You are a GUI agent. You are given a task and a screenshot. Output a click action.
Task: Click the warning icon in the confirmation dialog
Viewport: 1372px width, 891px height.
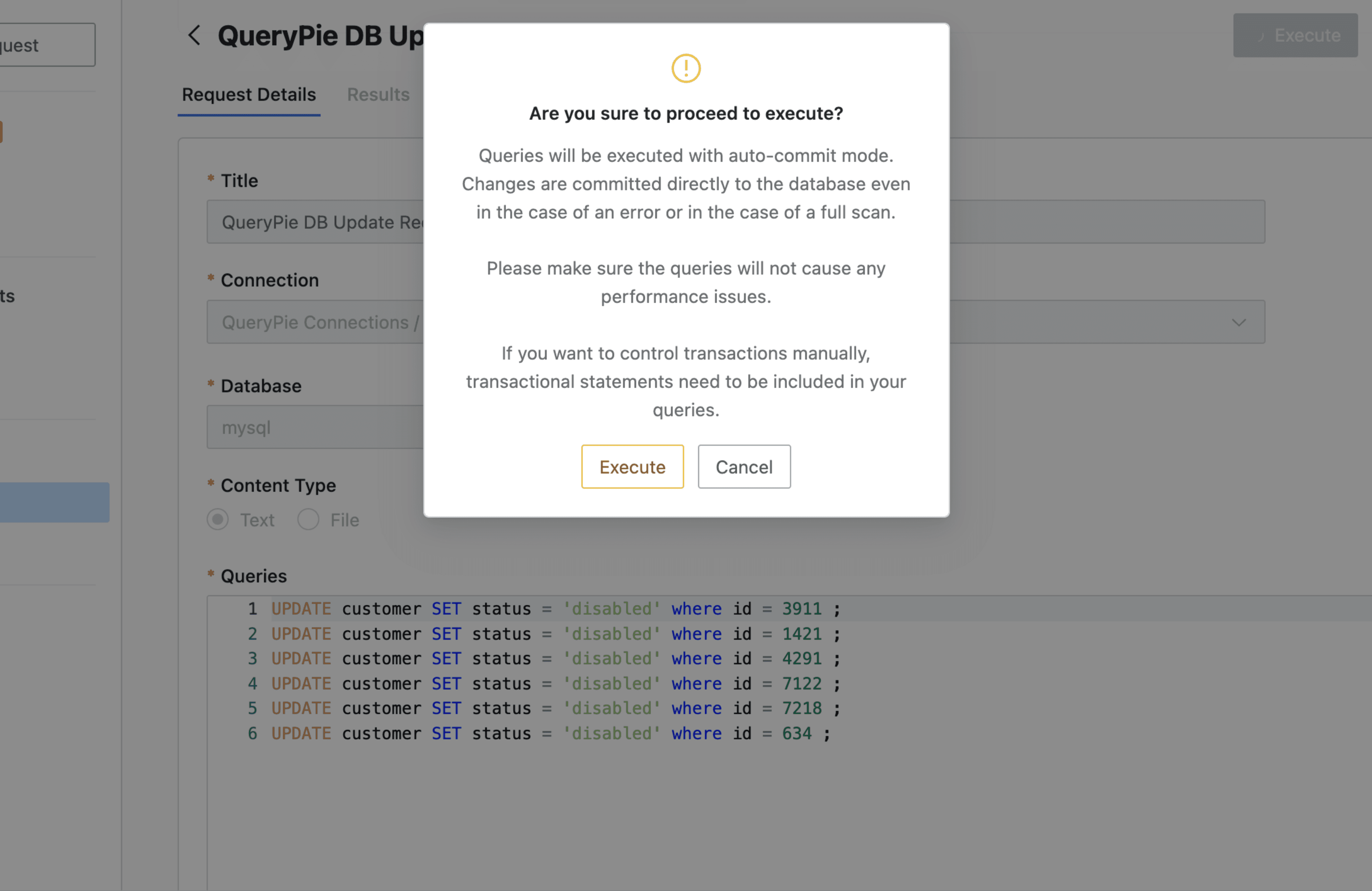[x=685, y=68]
